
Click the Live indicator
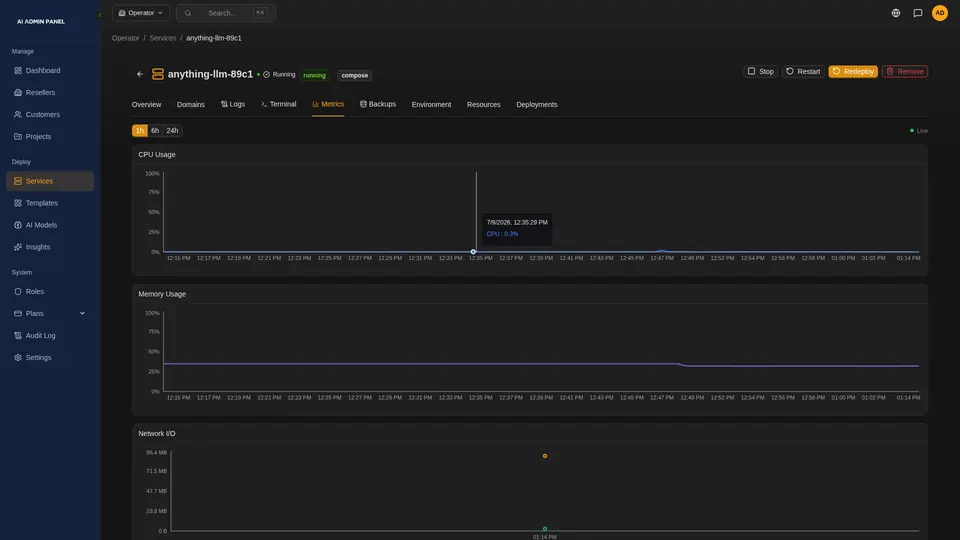point(918,130)
